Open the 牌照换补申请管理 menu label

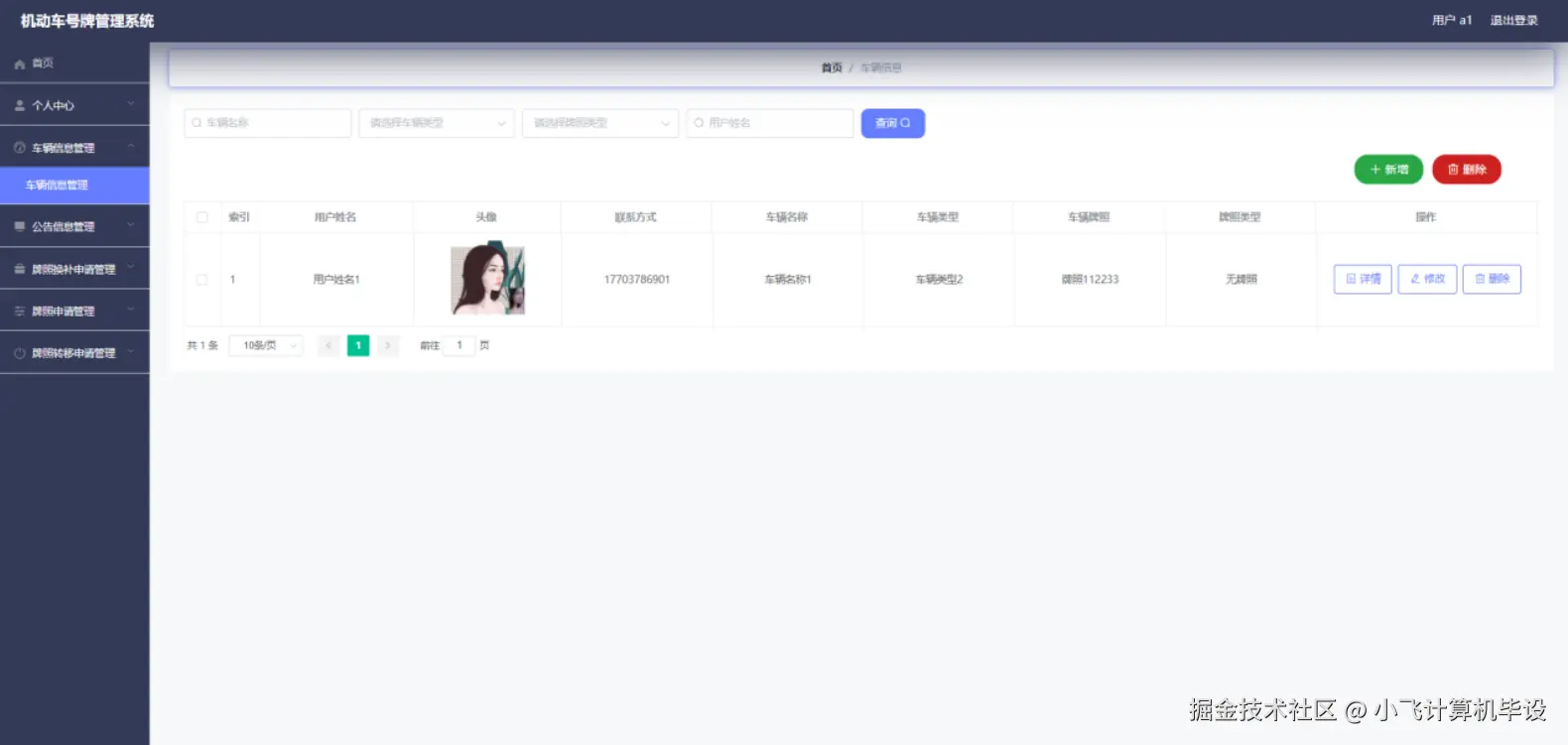pos(73,269)
